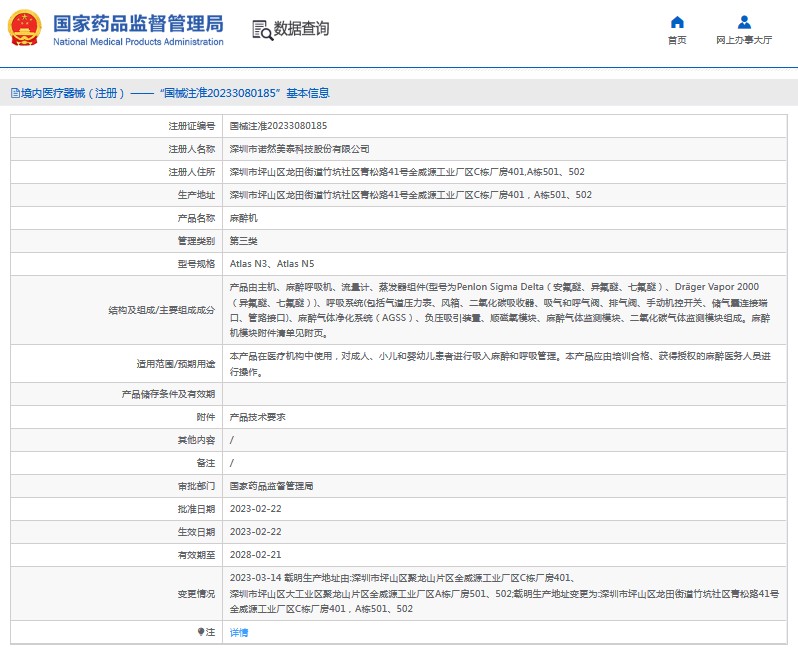Open the 数据查询 section title
The height and width of the screenshot is (651, 798).
(x=301, y=29)
